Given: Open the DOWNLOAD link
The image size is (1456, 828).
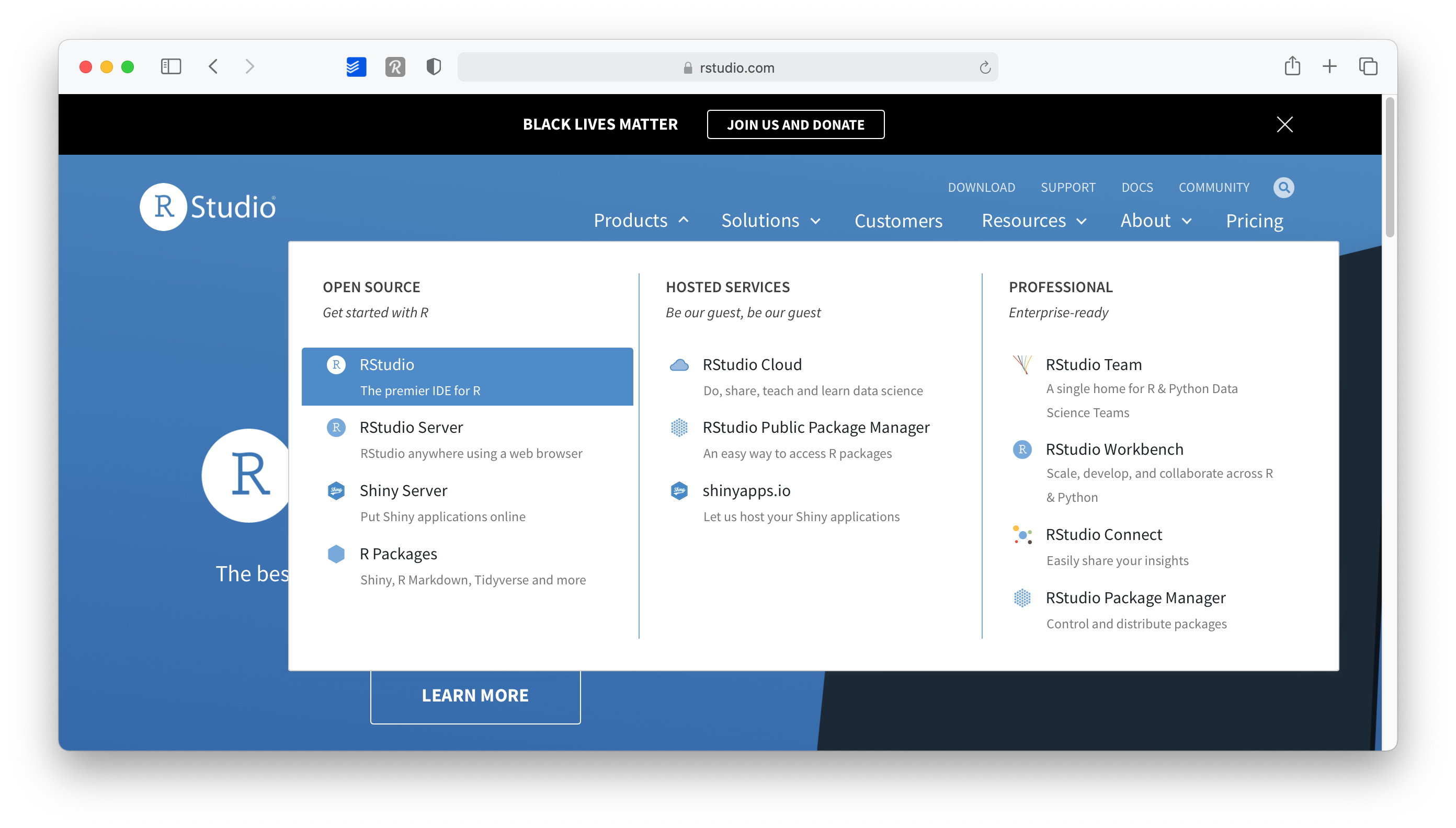Looking at the screenshot, I should (x=981, y=187).
